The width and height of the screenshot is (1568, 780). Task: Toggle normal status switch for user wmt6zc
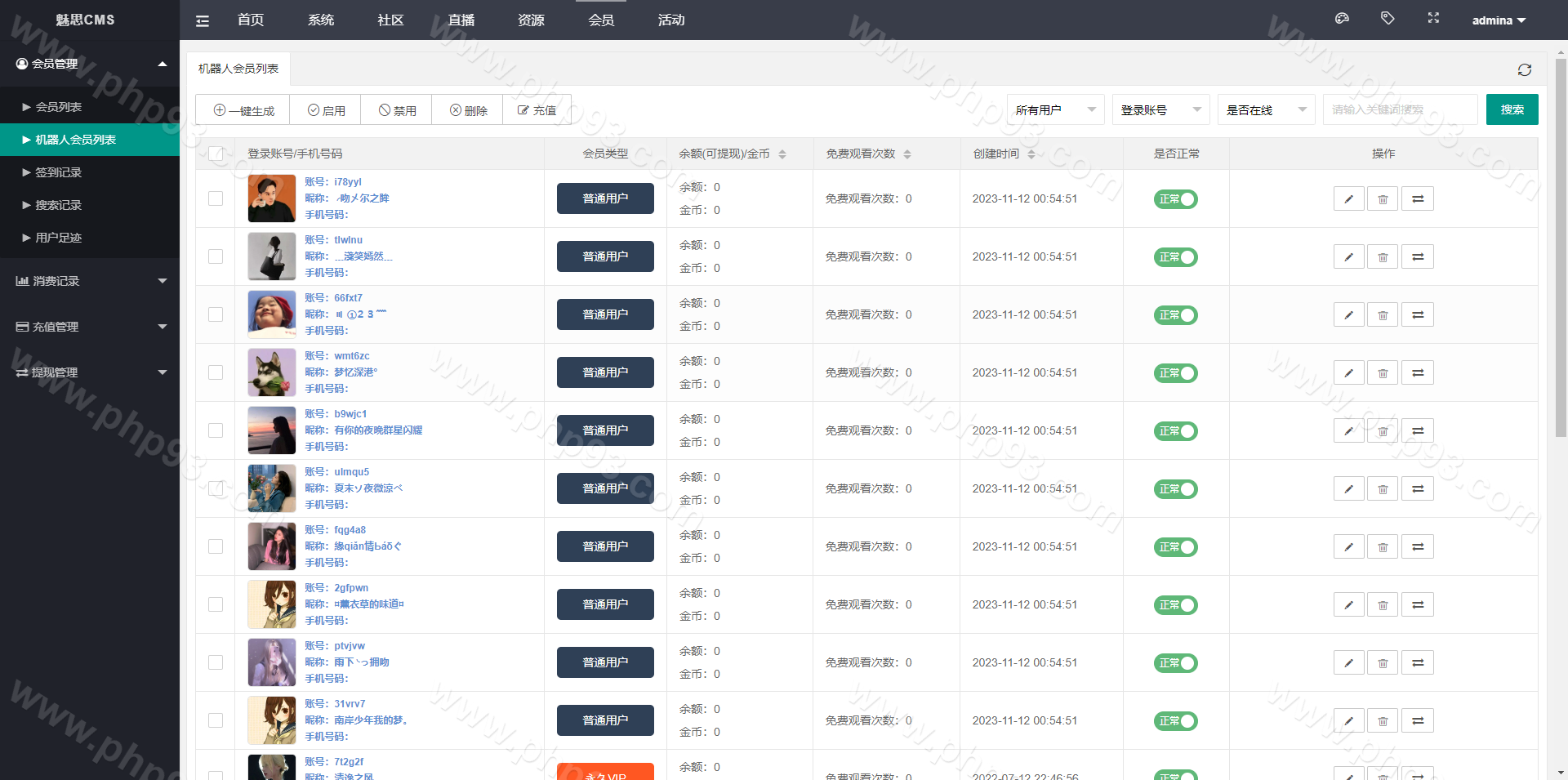point(1175,373)
